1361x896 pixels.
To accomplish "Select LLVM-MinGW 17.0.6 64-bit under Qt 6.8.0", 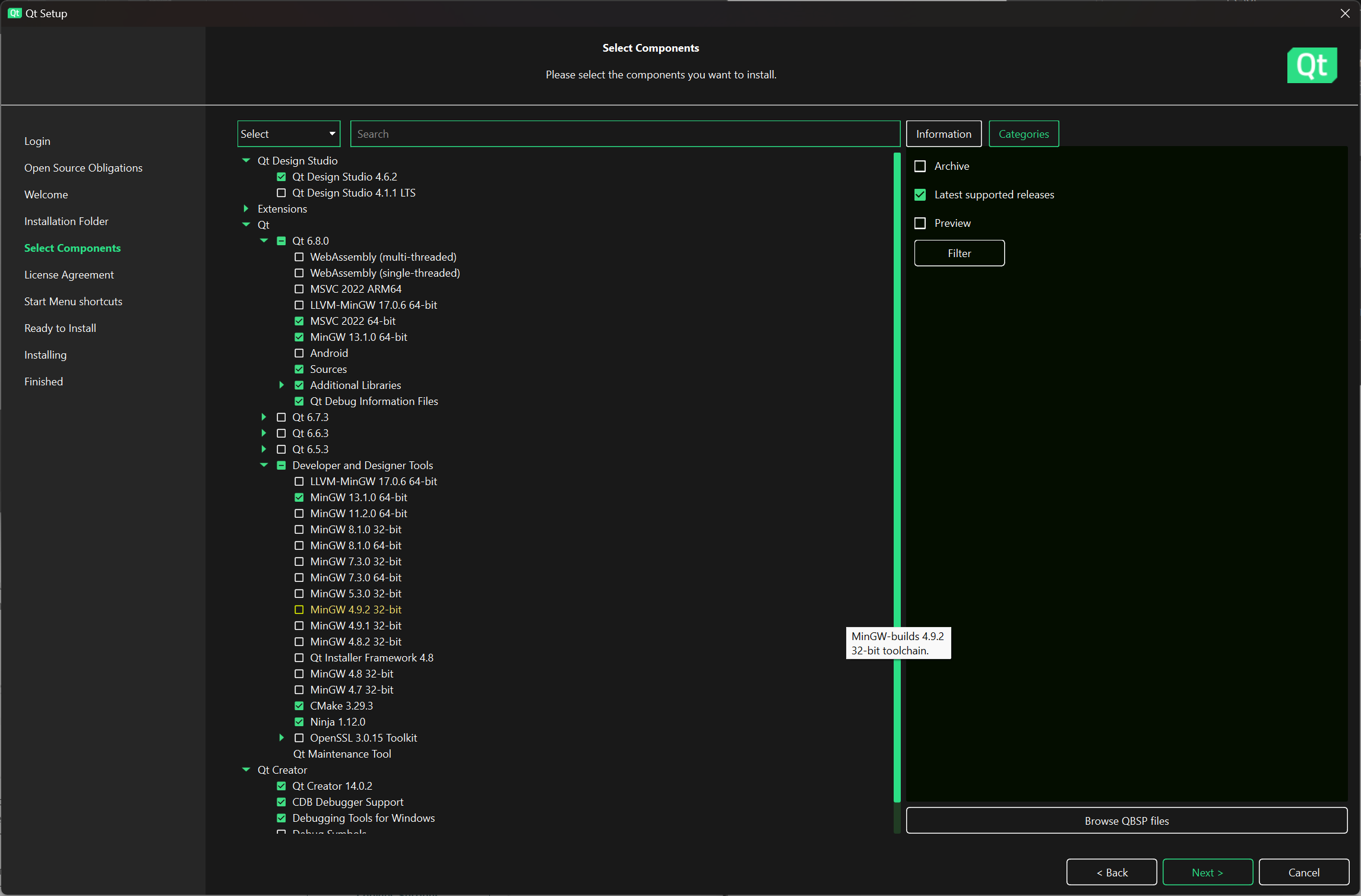I will click(374, 305).
